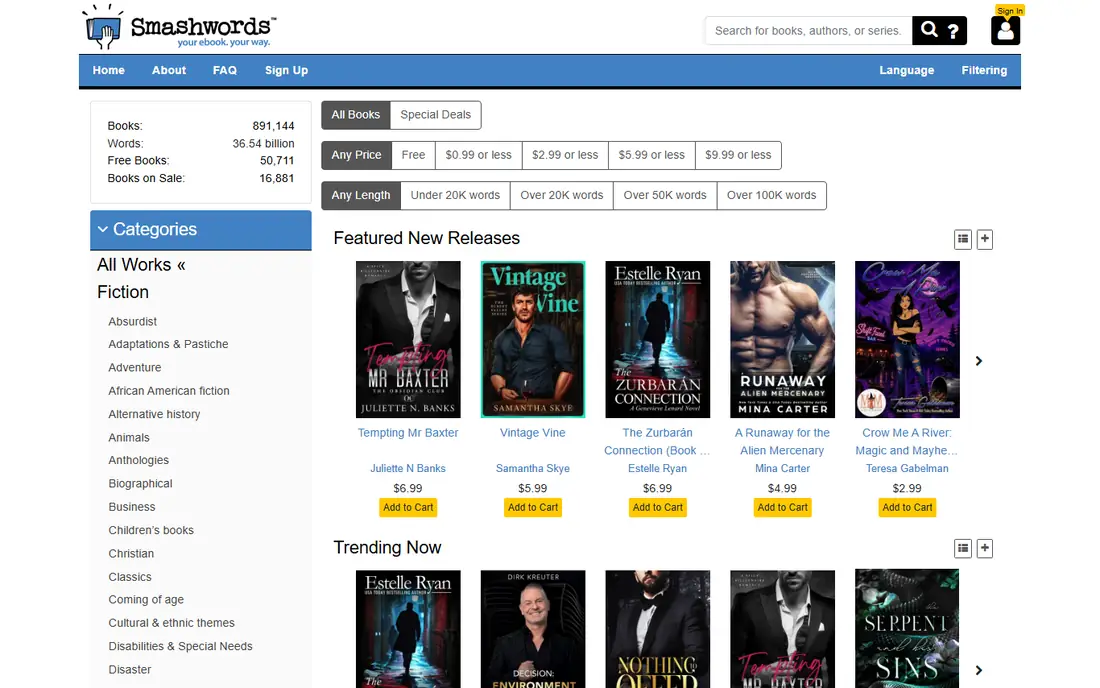Add Vintage Vine to cart
The width and height of the screenshot is (1100, 688).
click(533, 508)
